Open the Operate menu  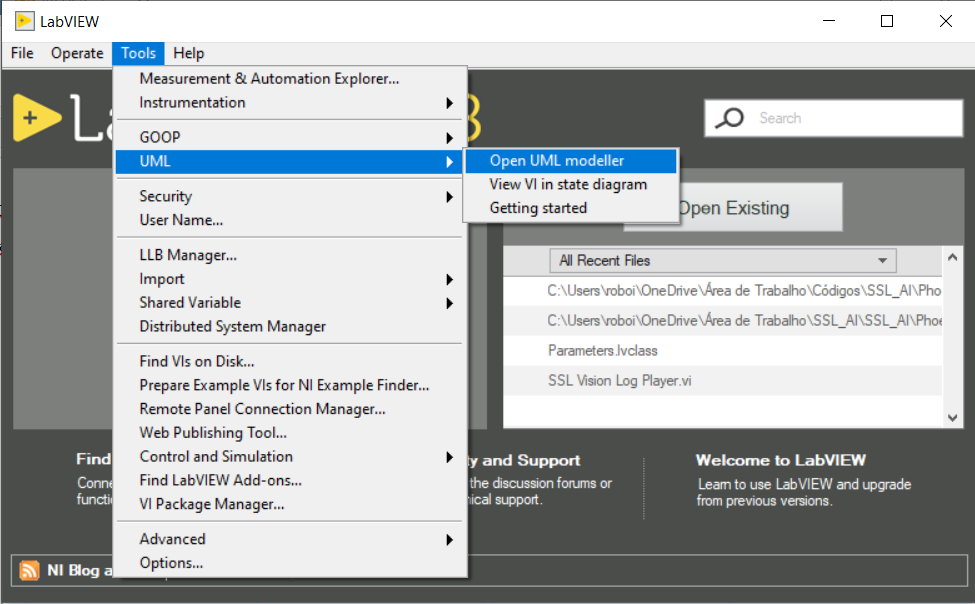point(77,53)
